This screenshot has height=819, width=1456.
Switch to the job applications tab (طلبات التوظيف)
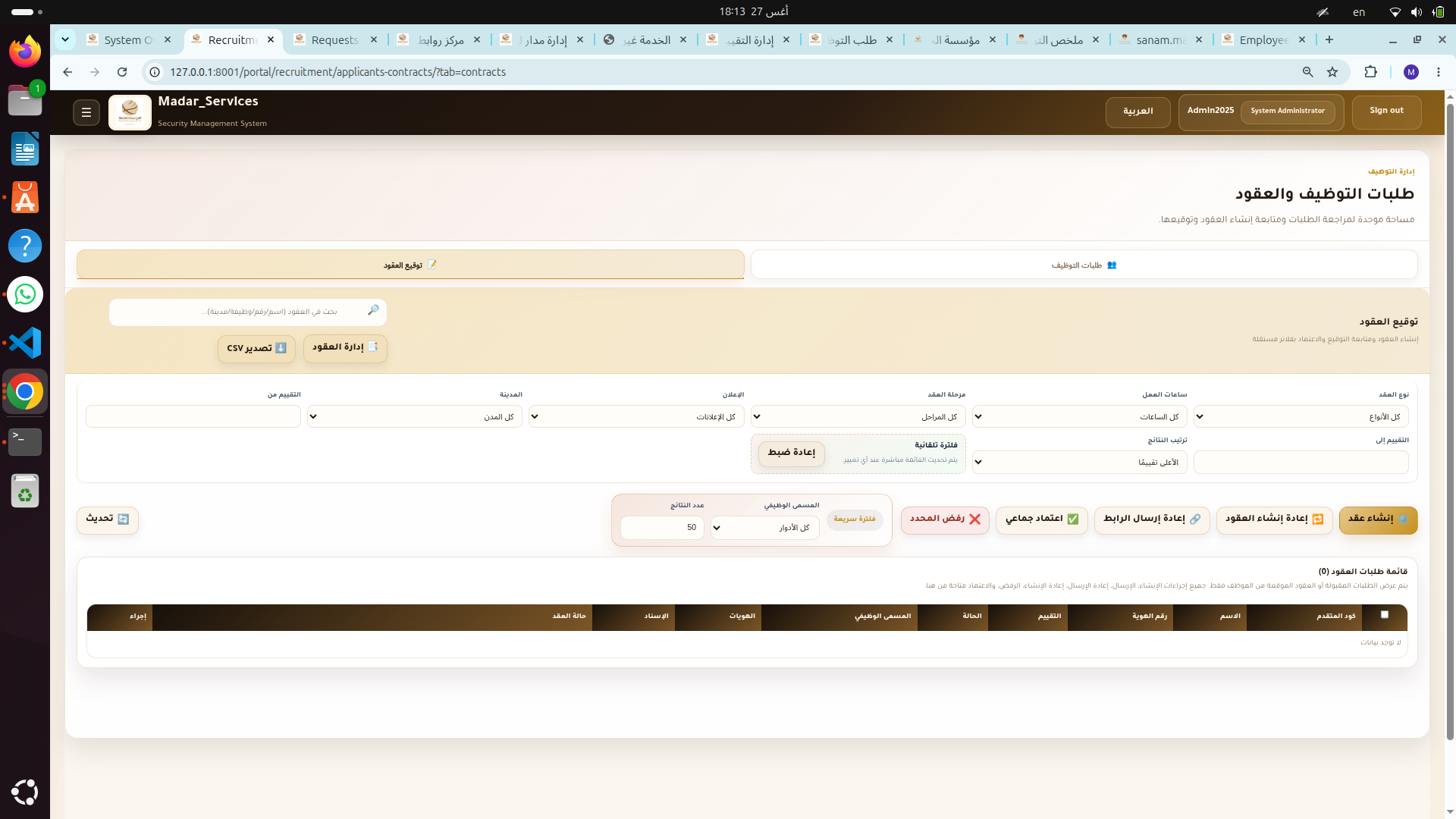click(1084, 265)
